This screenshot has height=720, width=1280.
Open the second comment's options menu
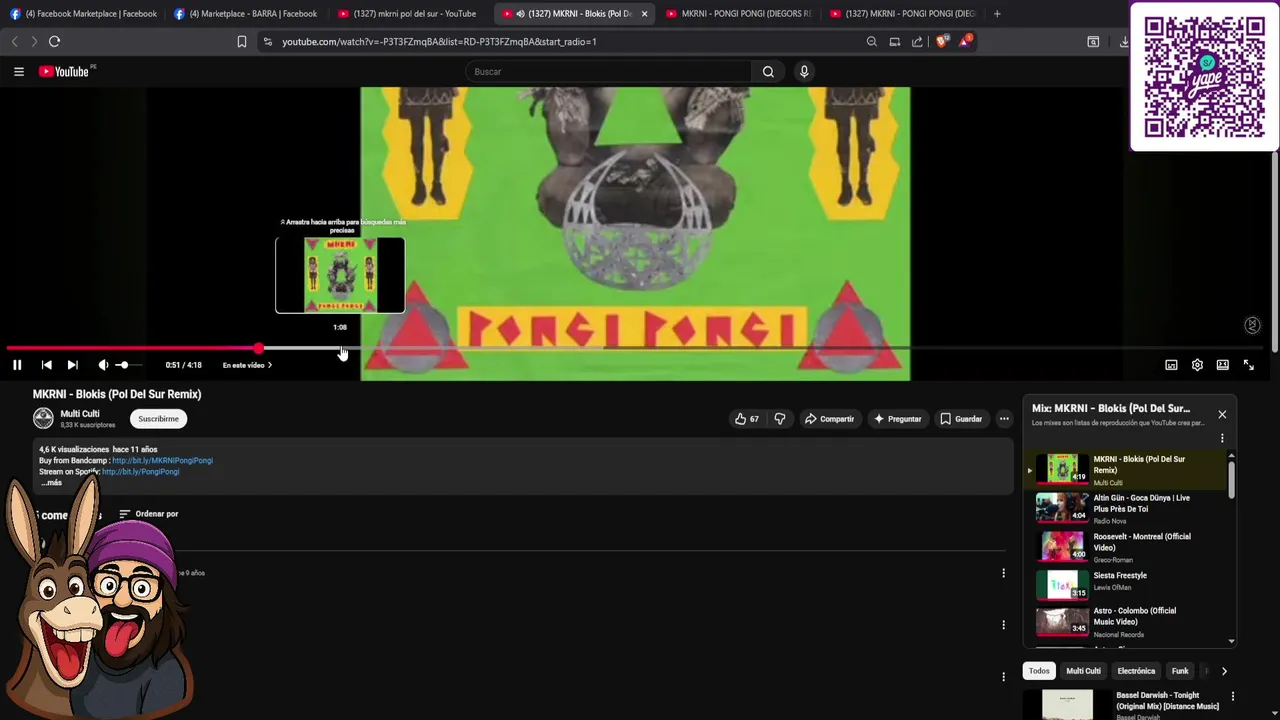[x=1003, y=625]
